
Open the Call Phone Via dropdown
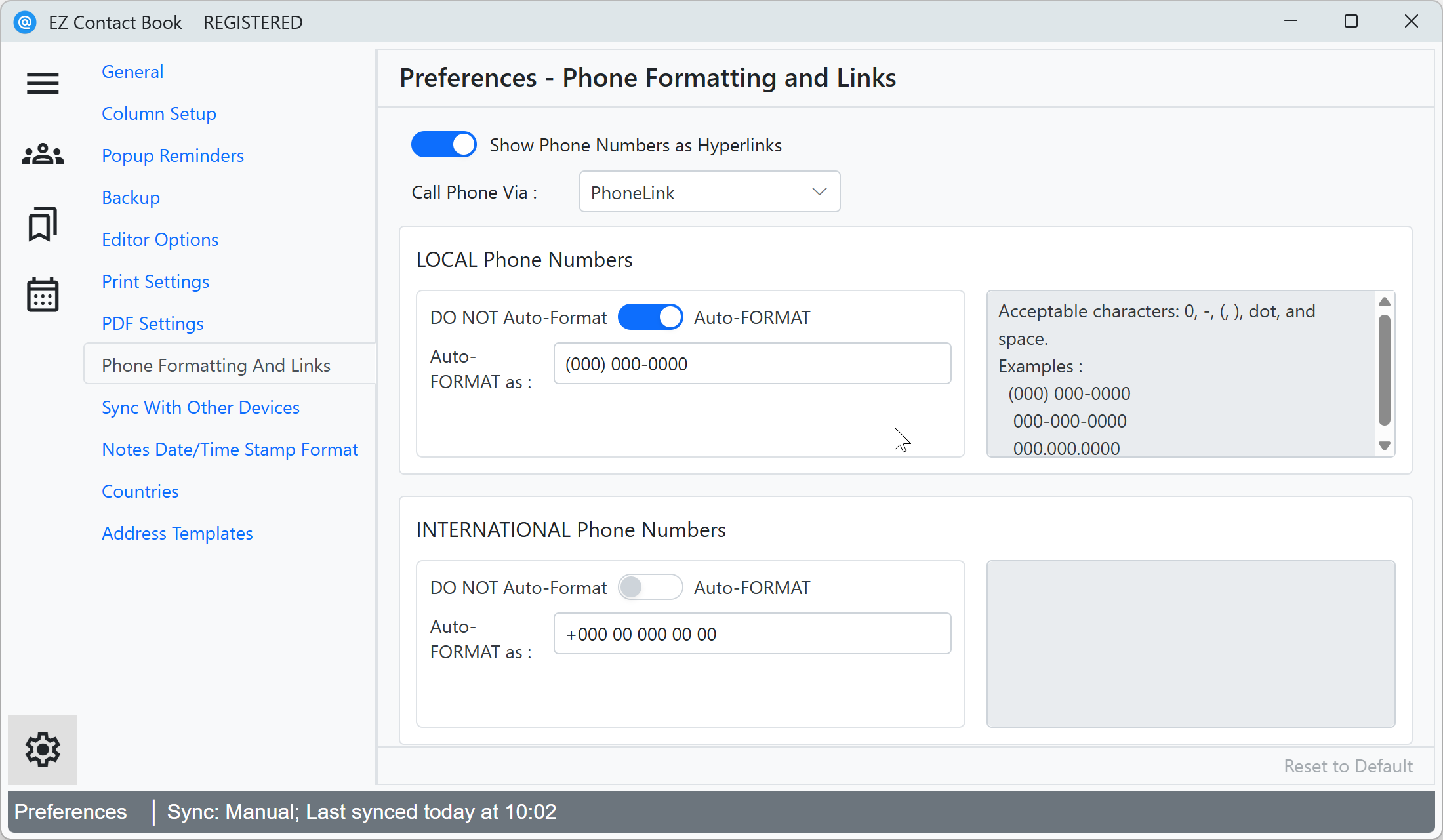819,191
